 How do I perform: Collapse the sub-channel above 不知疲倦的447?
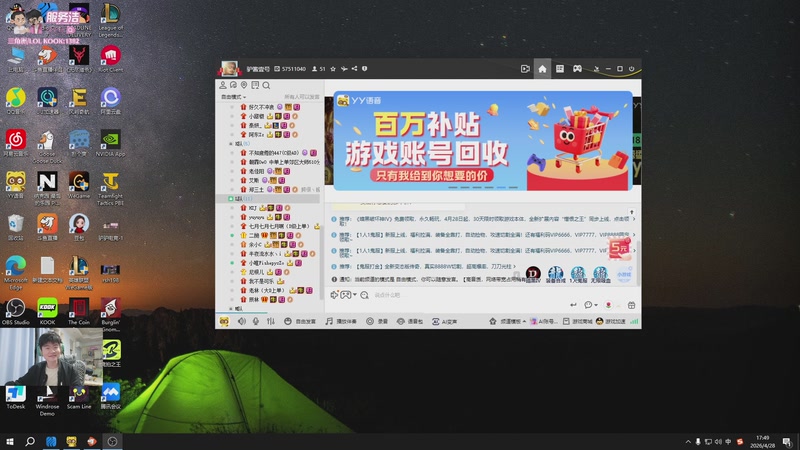pos(230,144)
